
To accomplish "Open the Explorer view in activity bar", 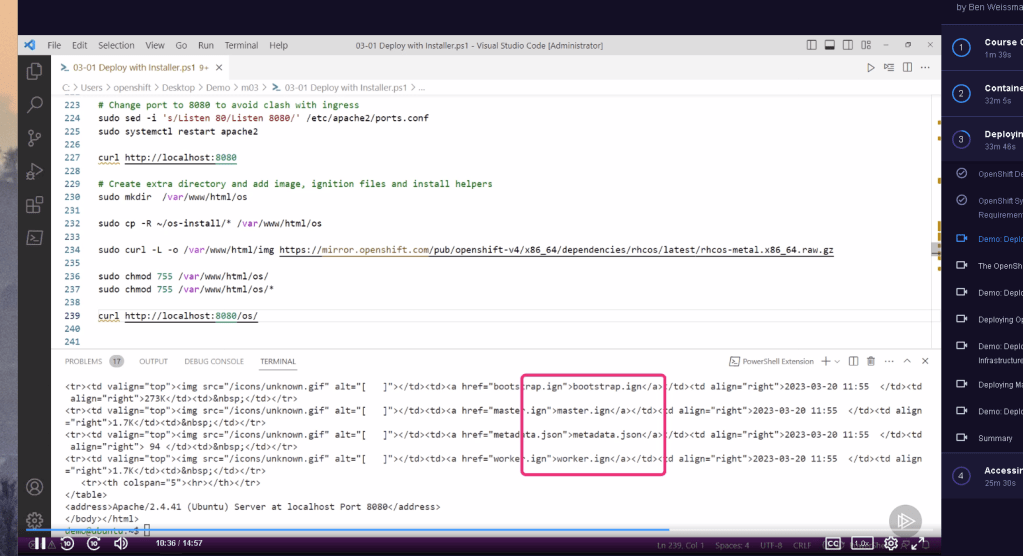I will click(35, 70).
